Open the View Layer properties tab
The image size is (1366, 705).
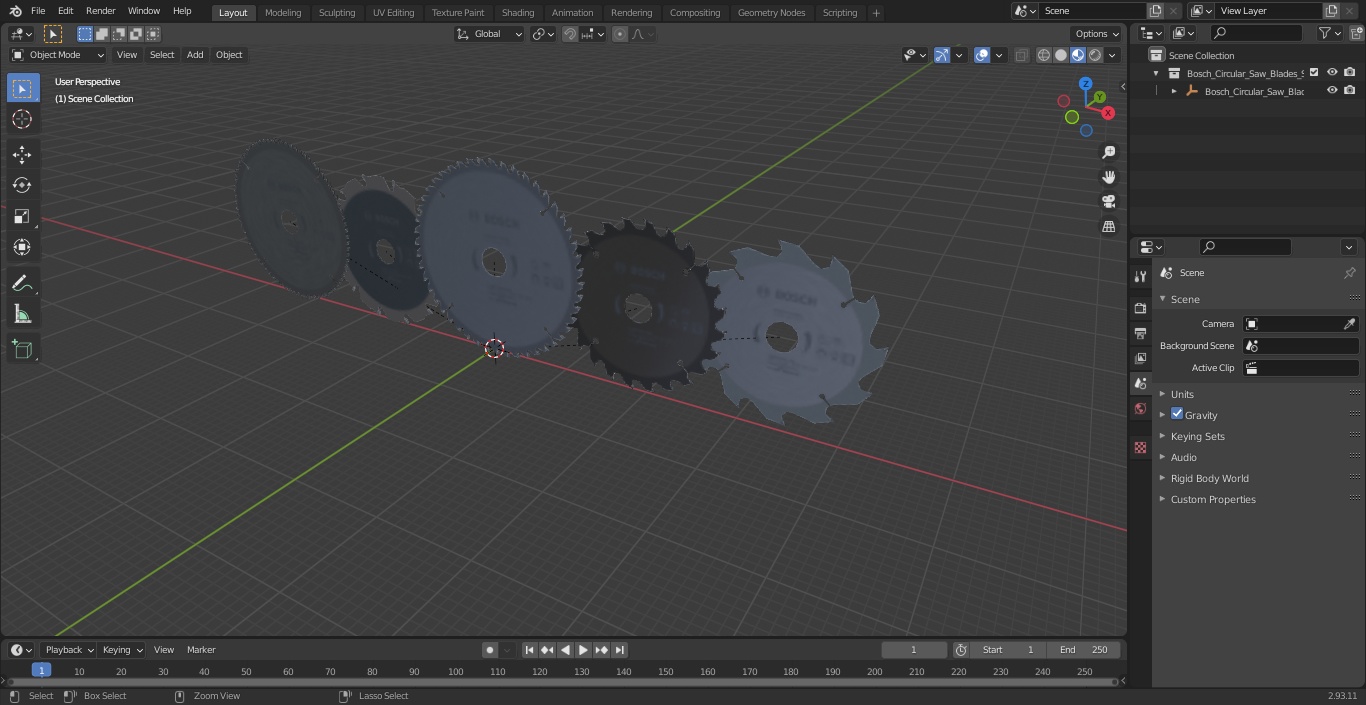click(x=1140, y=358)
